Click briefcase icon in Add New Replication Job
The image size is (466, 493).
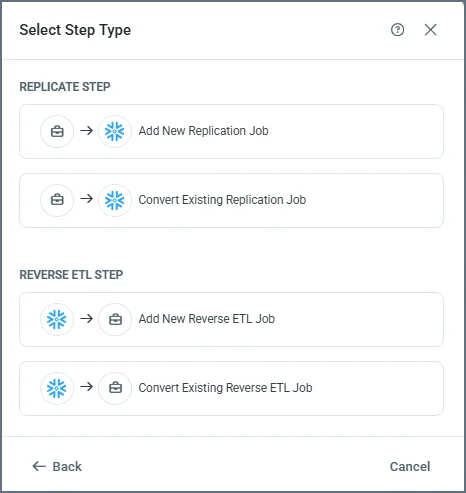(57, 131)
